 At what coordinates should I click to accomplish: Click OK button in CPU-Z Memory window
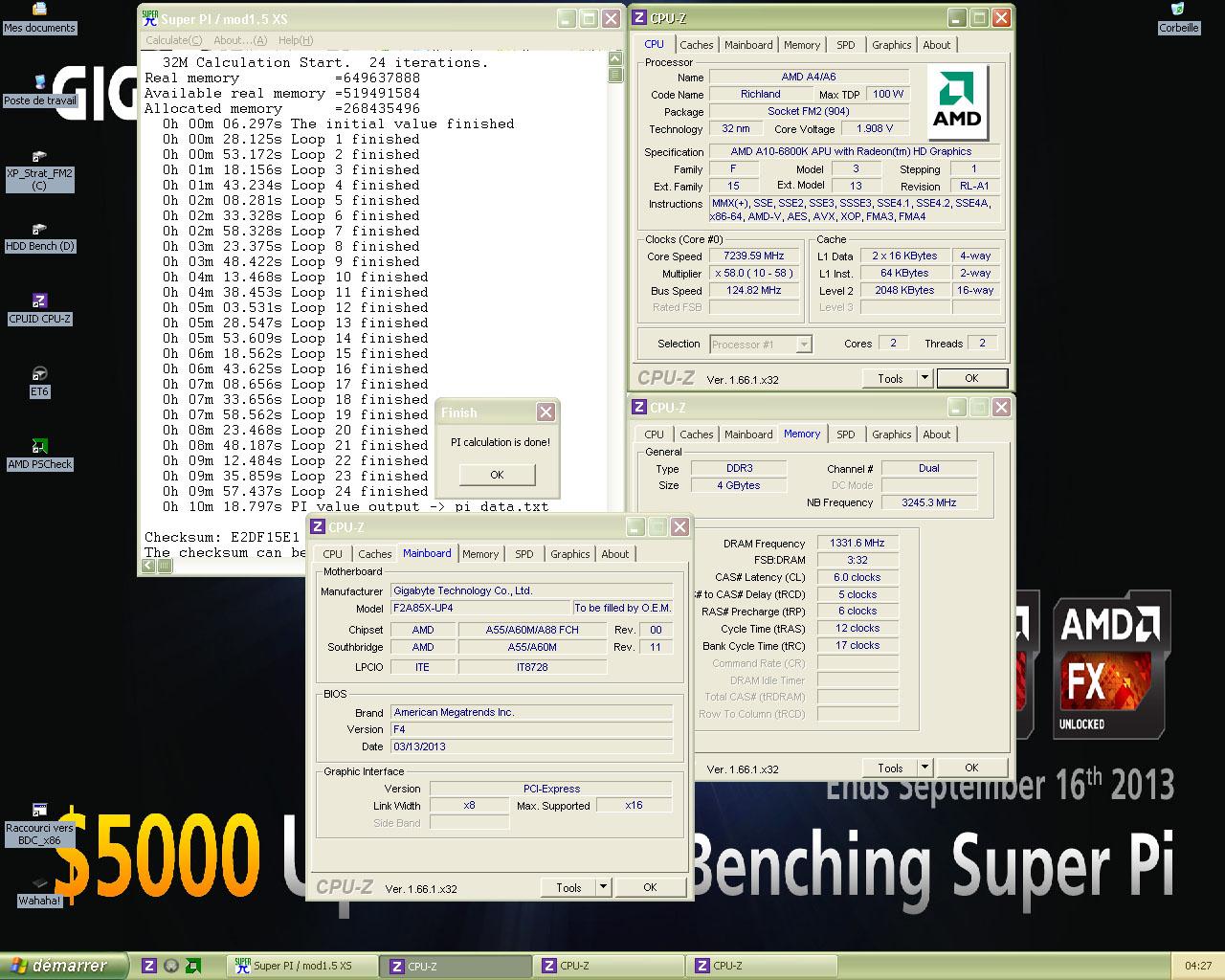pyautogui.click(x=971, y=768)
